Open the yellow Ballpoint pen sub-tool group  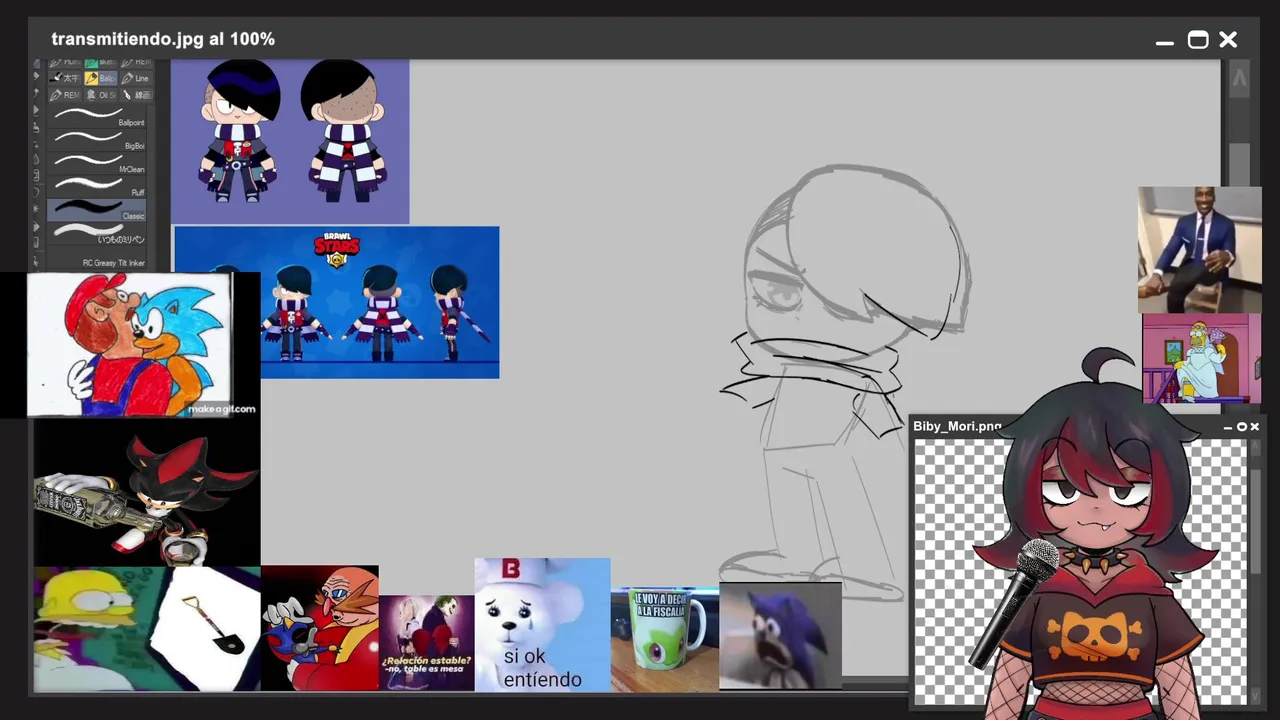tap(100, 78)
